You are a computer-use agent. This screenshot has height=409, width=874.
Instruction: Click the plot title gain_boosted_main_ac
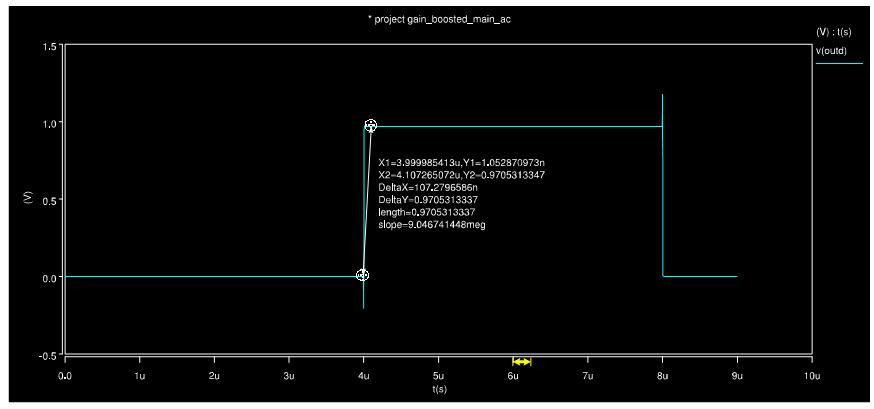[440, 20]
